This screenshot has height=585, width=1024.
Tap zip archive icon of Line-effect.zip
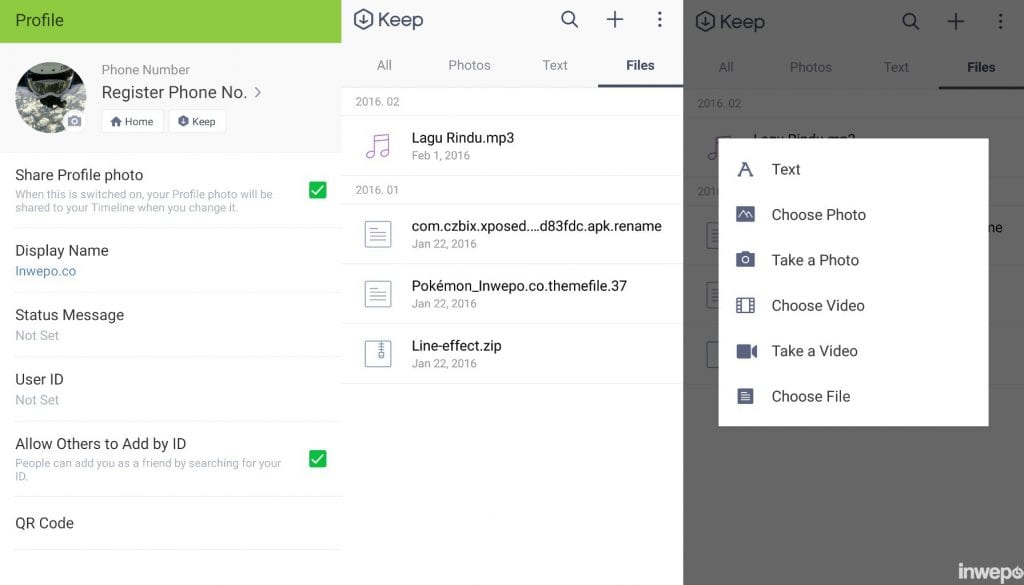378,354
